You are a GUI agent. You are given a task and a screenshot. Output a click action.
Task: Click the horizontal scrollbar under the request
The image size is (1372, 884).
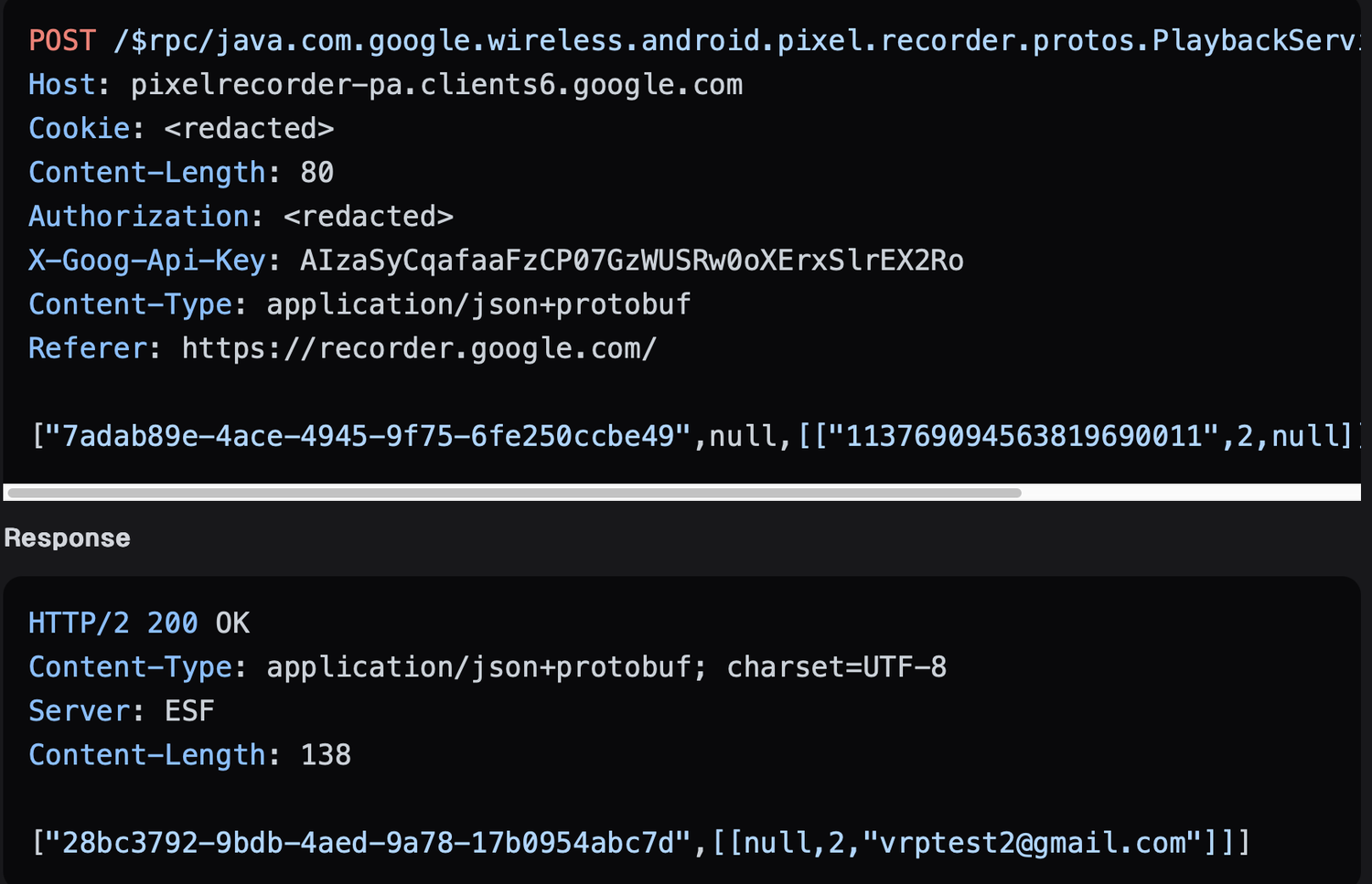[x=514, y=493]
